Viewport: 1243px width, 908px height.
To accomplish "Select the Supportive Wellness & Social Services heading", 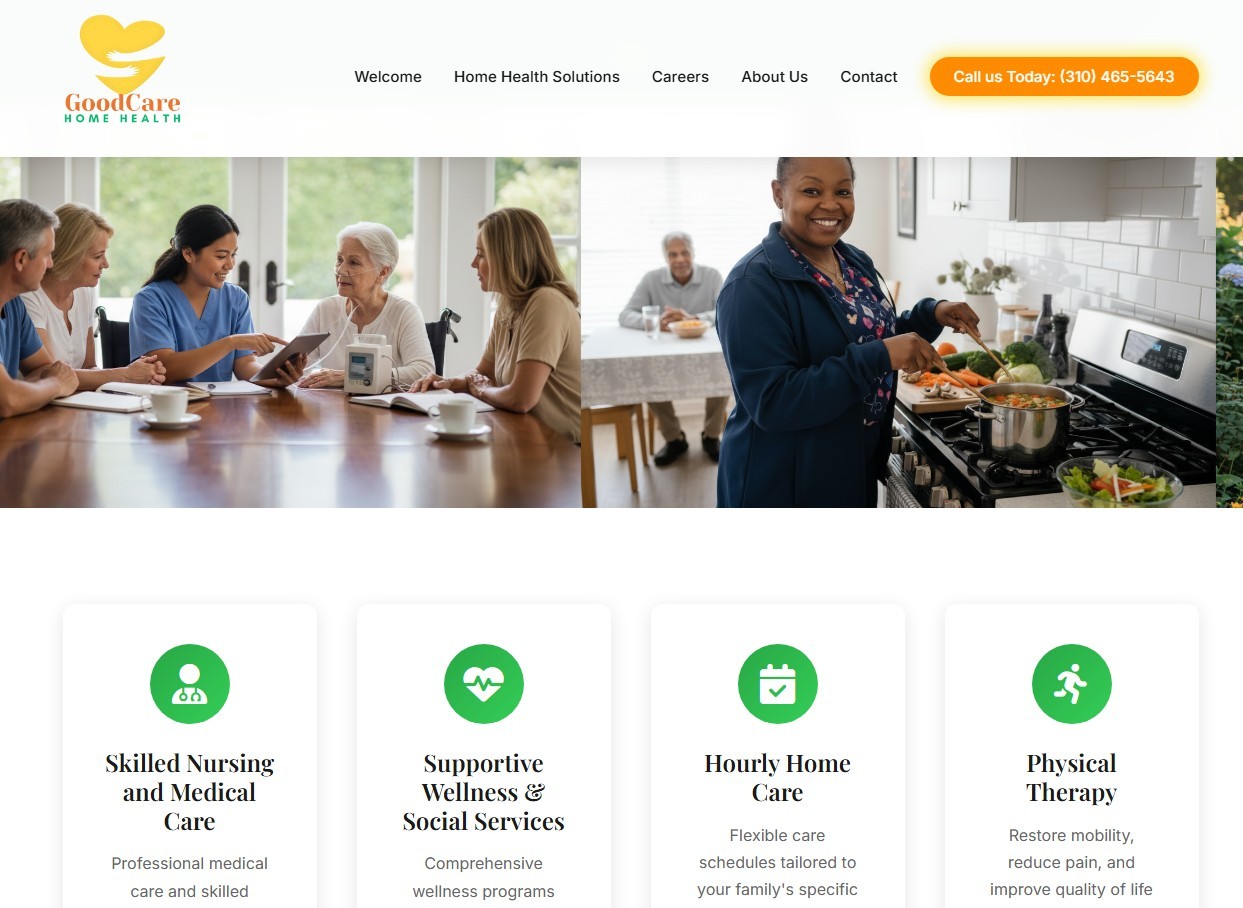I will point(484,792).
